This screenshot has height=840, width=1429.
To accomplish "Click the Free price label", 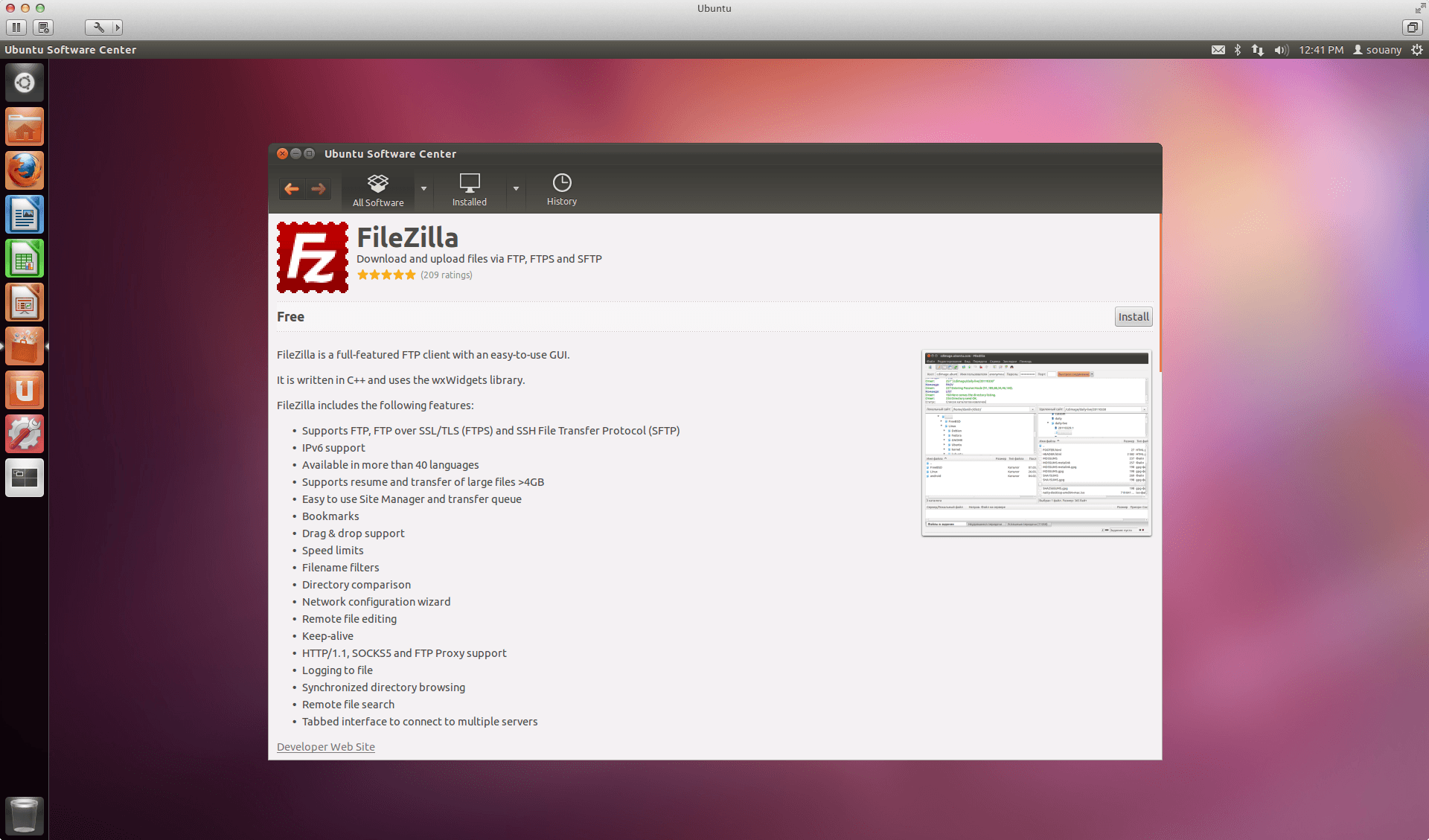I will coord(290,317).
